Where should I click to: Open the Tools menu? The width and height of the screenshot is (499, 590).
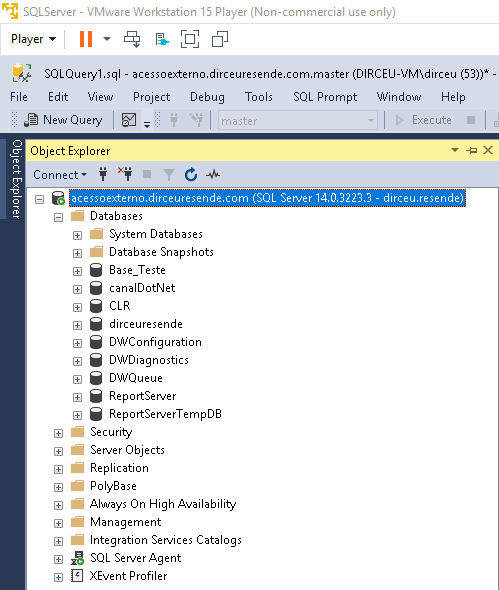[x=259, y=97]
